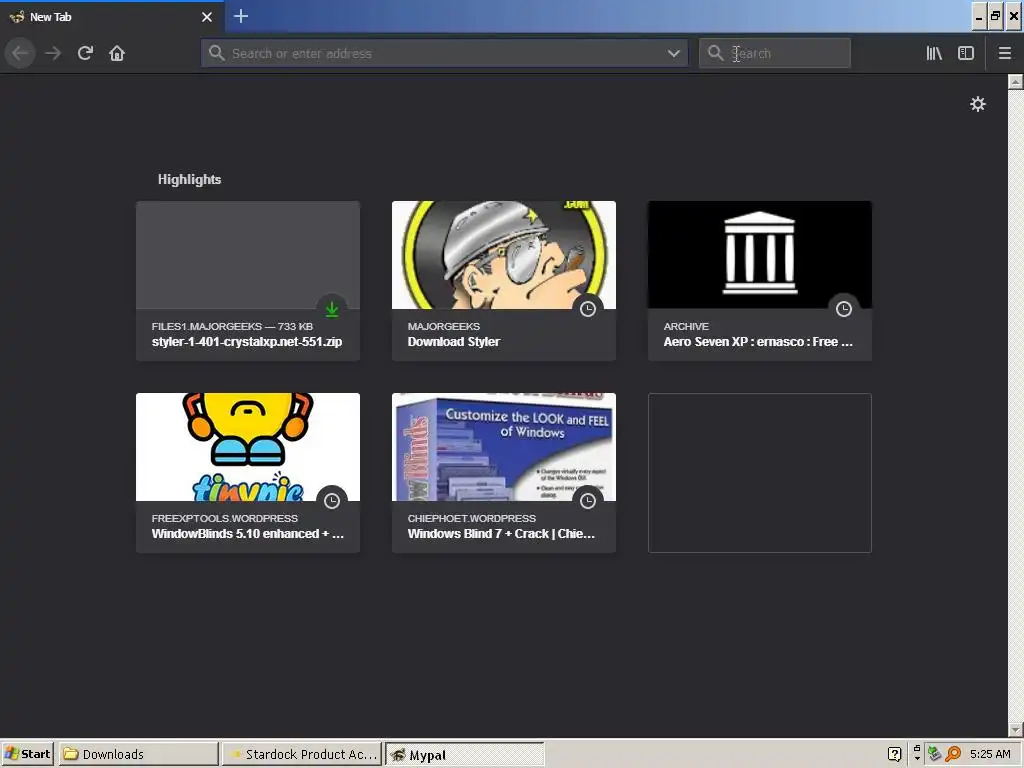Screen dimensions: 1024x768
Task: Open styler-1-401-crystalxp.net-551.zip highlight
Action: (x=248, y=281)
